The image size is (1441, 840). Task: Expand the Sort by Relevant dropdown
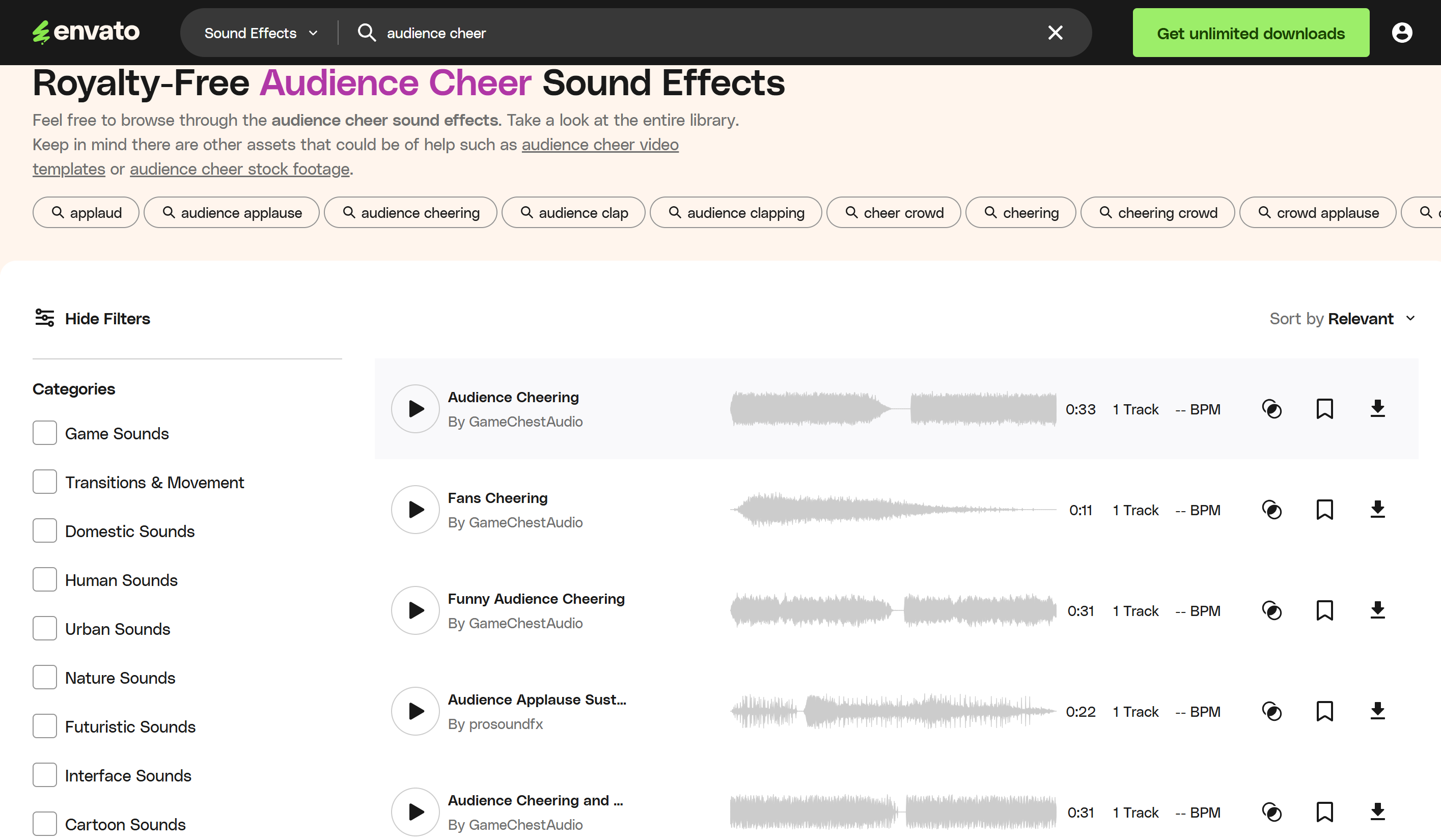pyautogui.click(x=1342, y=319)
